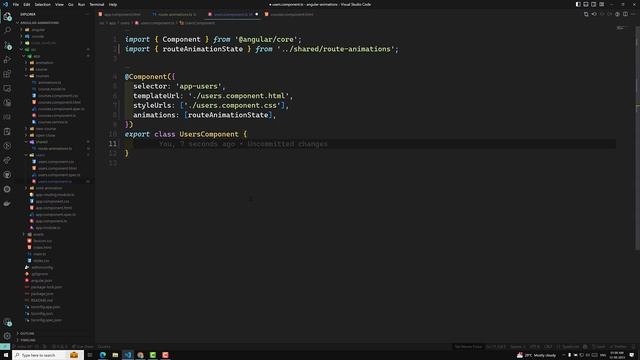
Task: Click the weather widget in taskbar
Action: [x=536, y=355]
